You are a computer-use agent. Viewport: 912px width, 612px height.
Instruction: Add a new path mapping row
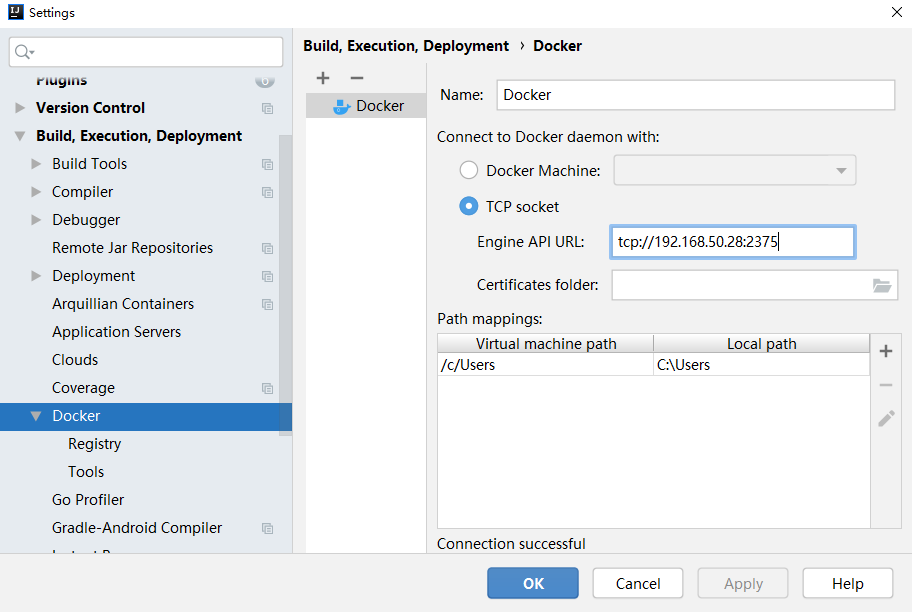coord(886,351)
